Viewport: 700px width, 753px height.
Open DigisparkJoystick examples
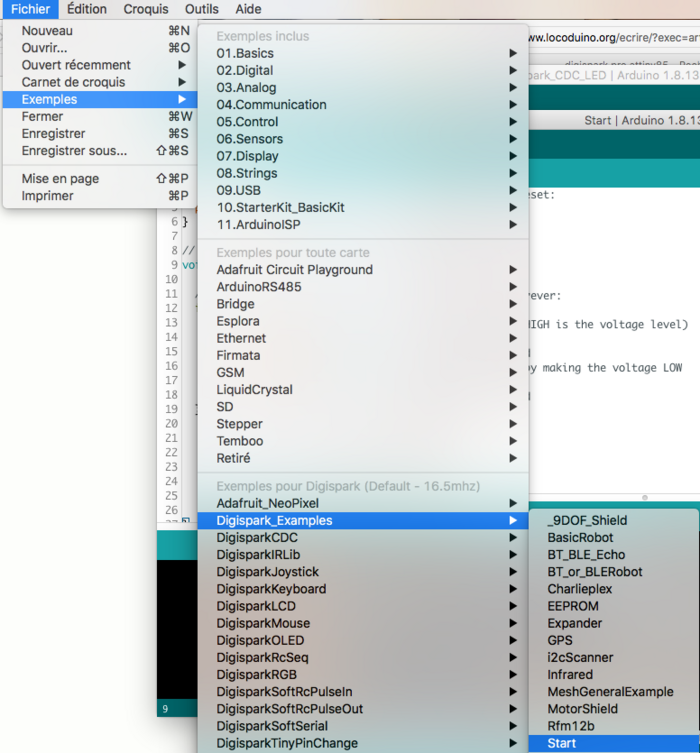[x=363, y=572]
